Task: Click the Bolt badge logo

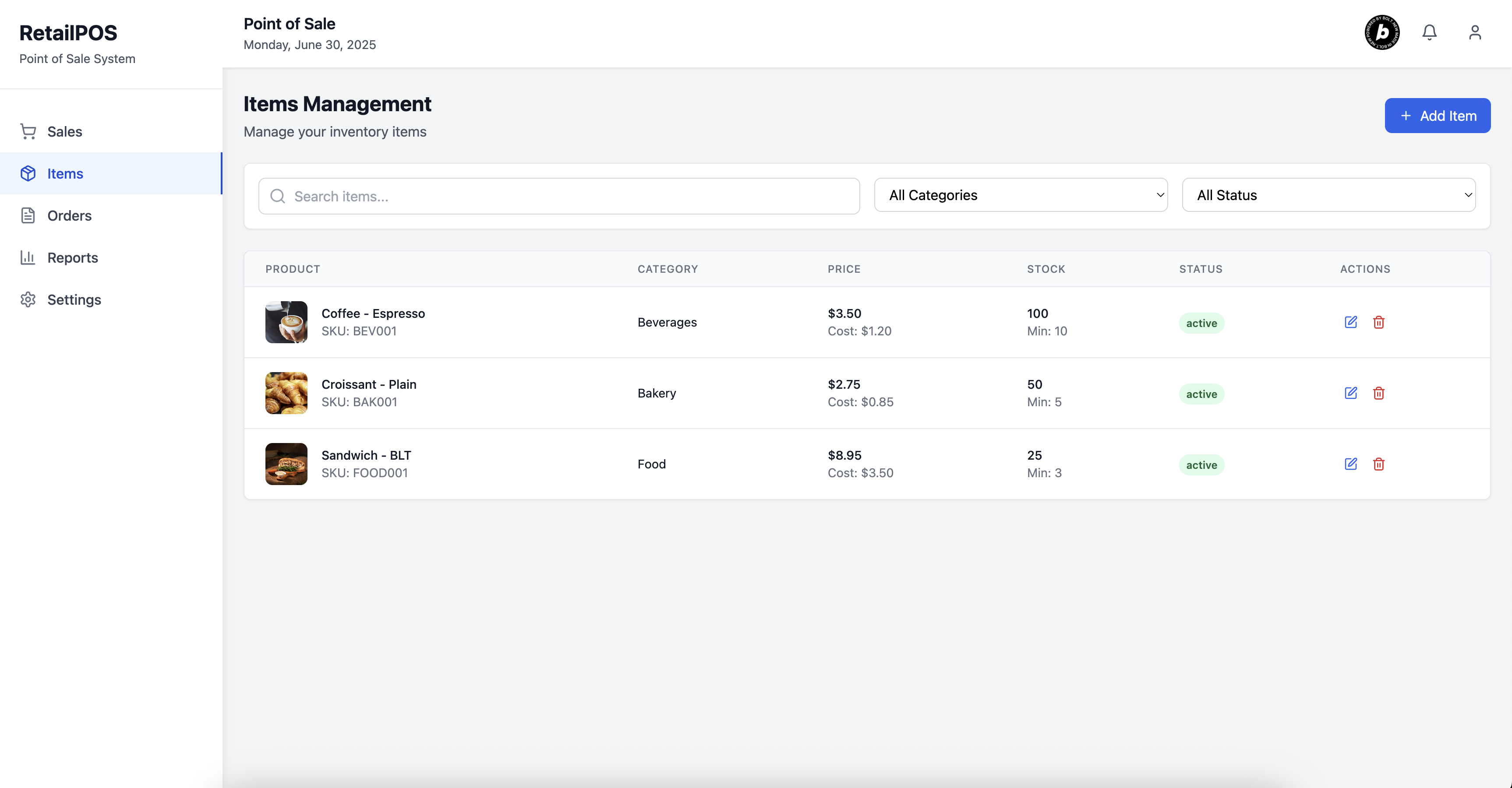Action: click(1382, 32)
